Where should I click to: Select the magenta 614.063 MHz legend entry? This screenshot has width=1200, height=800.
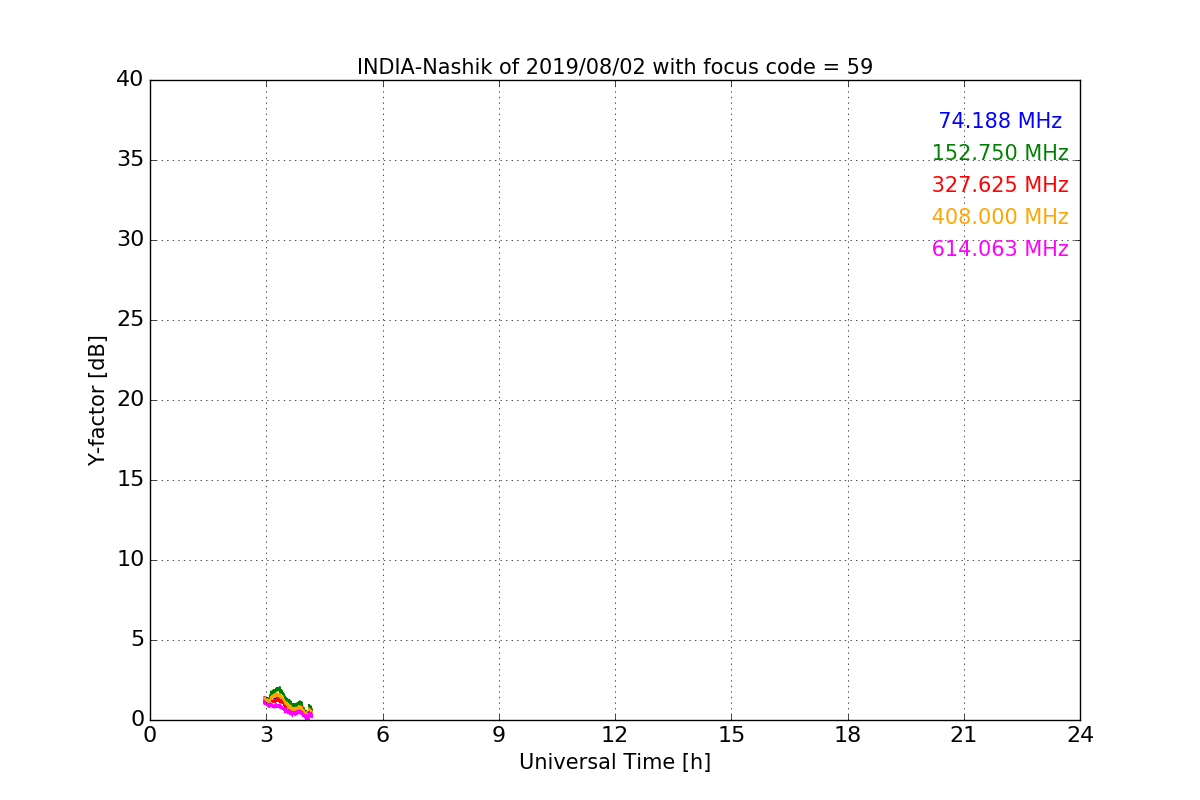tap(1000, 249)
